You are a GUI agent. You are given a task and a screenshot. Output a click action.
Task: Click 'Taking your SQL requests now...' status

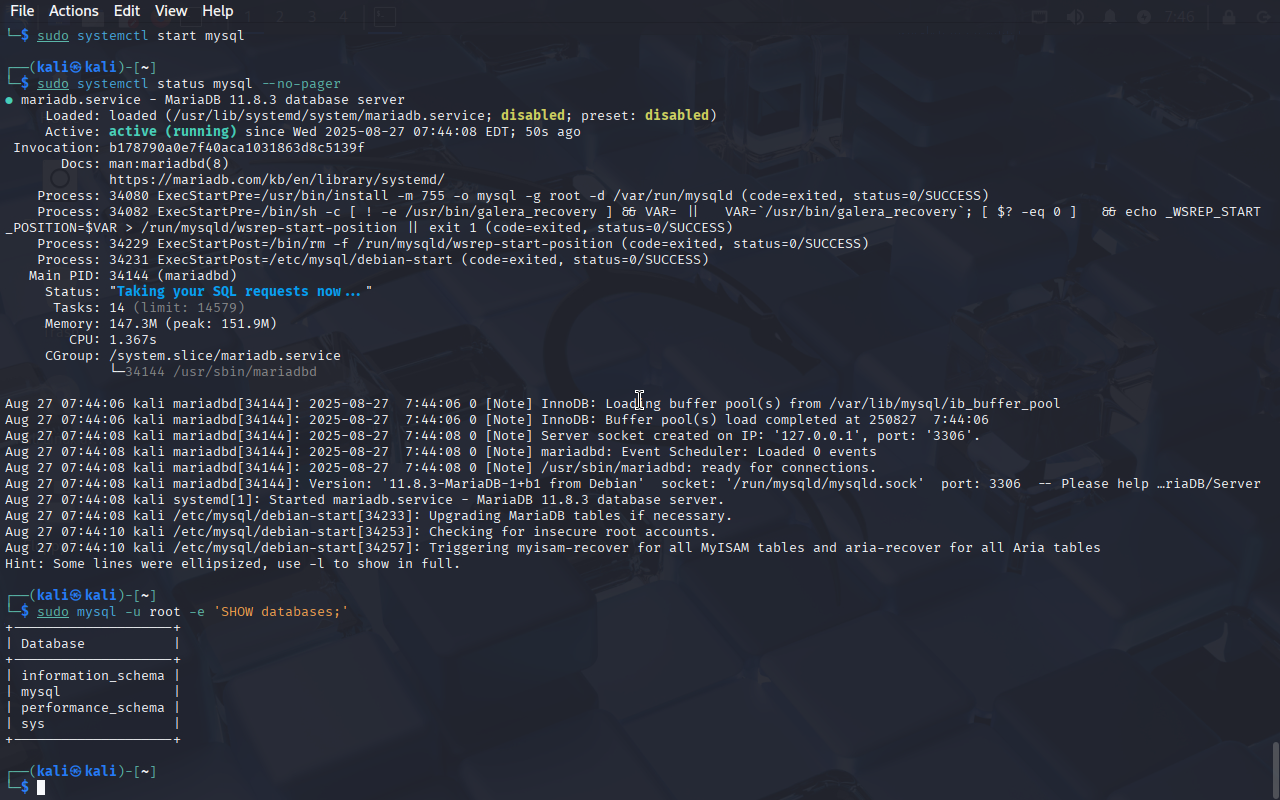pos(241,292)
